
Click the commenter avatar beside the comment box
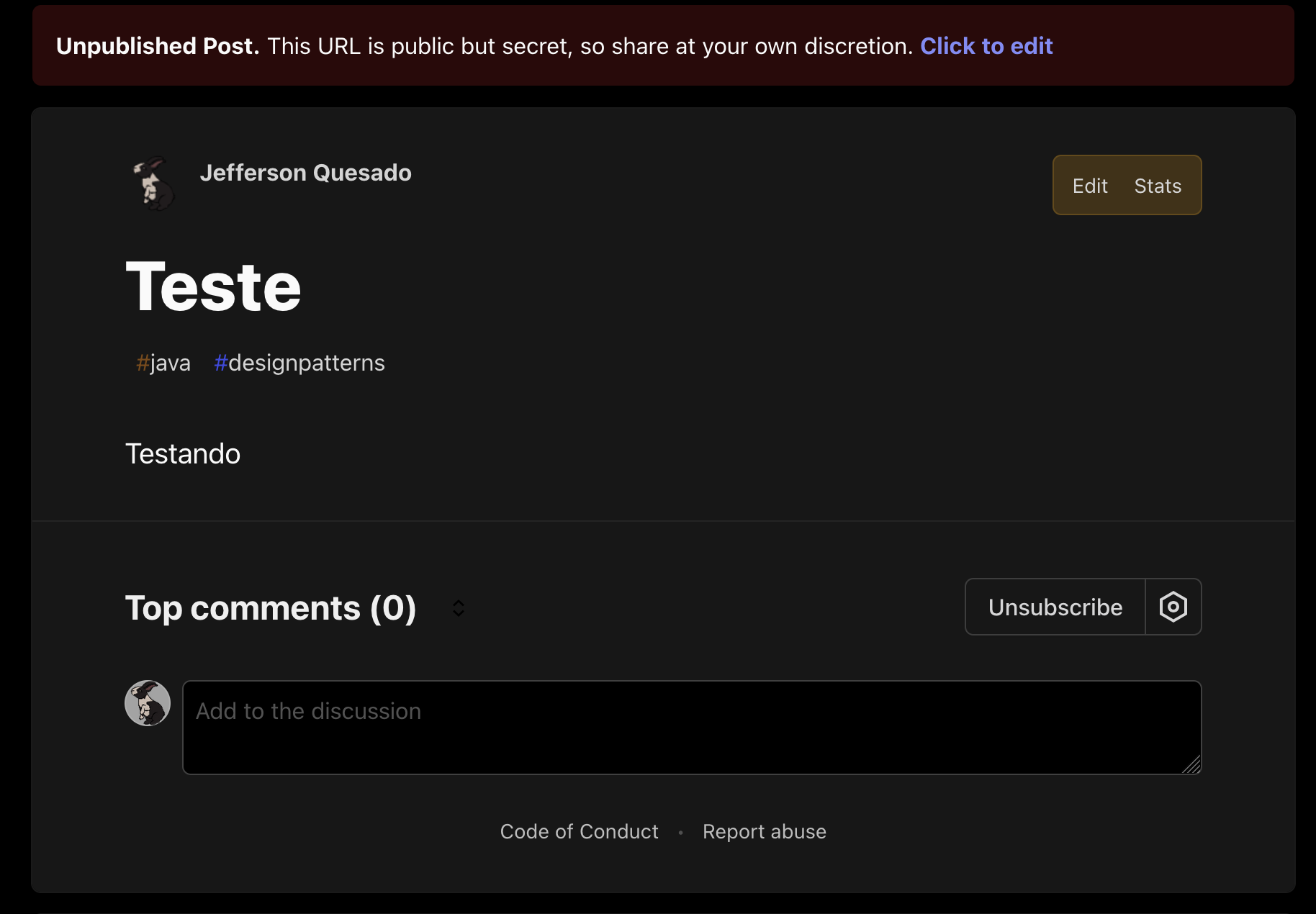pos(148,703)
